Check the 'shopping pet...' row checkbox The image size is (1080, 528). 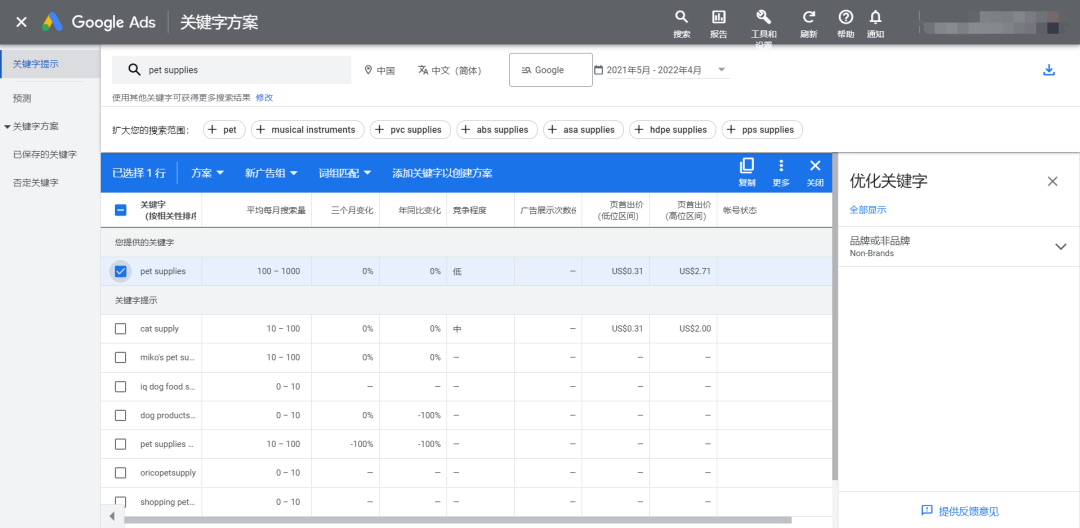click(x=121, y=502)
